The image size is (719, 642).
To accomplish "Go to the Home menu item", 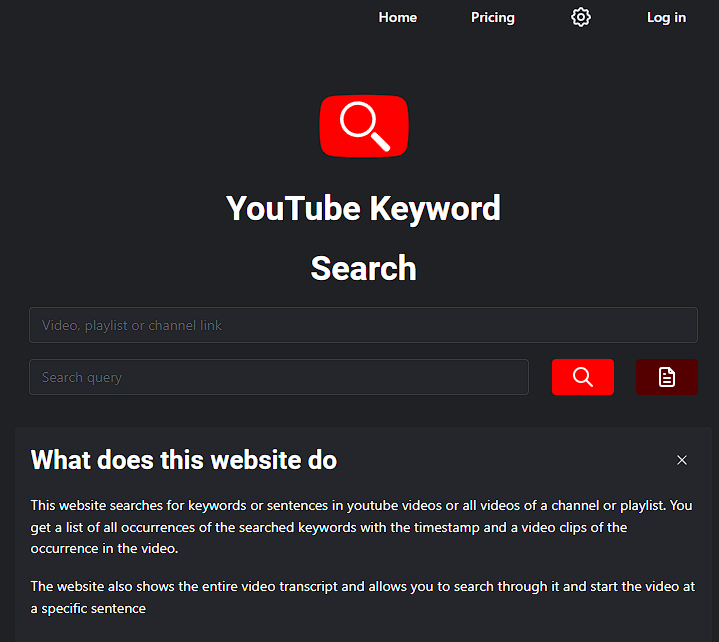I will tap(398, 17).
